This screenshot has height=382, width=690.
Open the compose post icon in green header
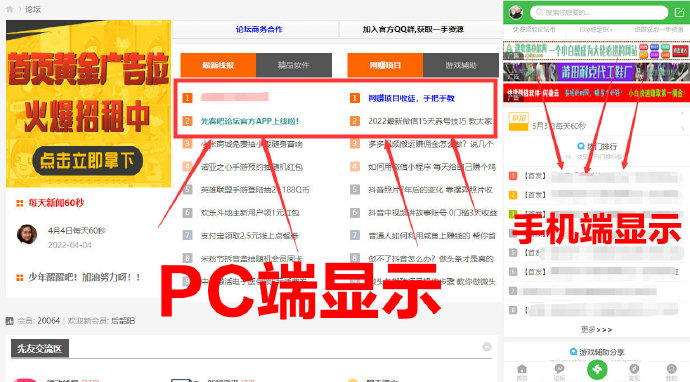679,13
